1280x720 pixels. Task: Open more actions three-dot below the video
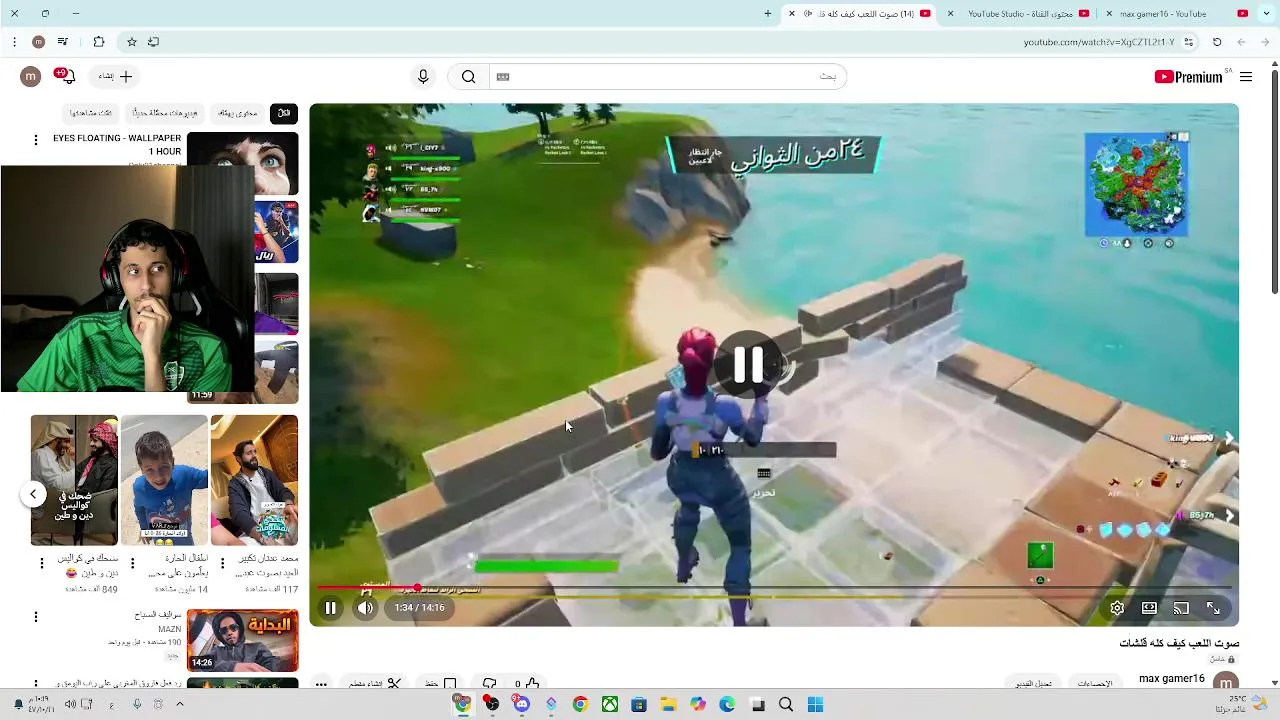pos(321,684)
